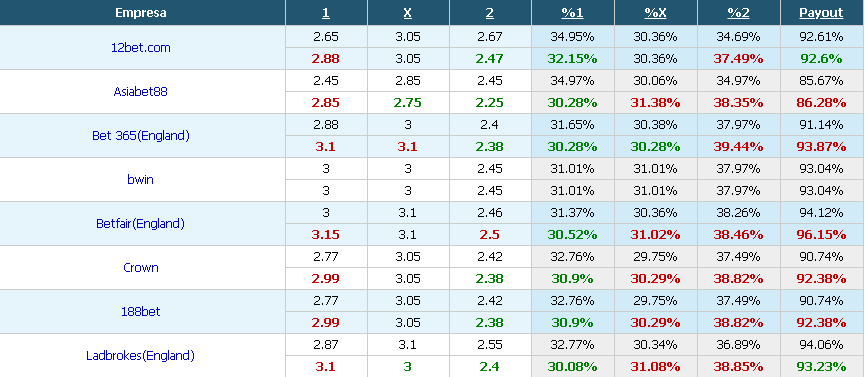865x377 pixels.
Task: Select Ladbrokes' green 93.23% payout cell
Action: [x=821, y=367]
